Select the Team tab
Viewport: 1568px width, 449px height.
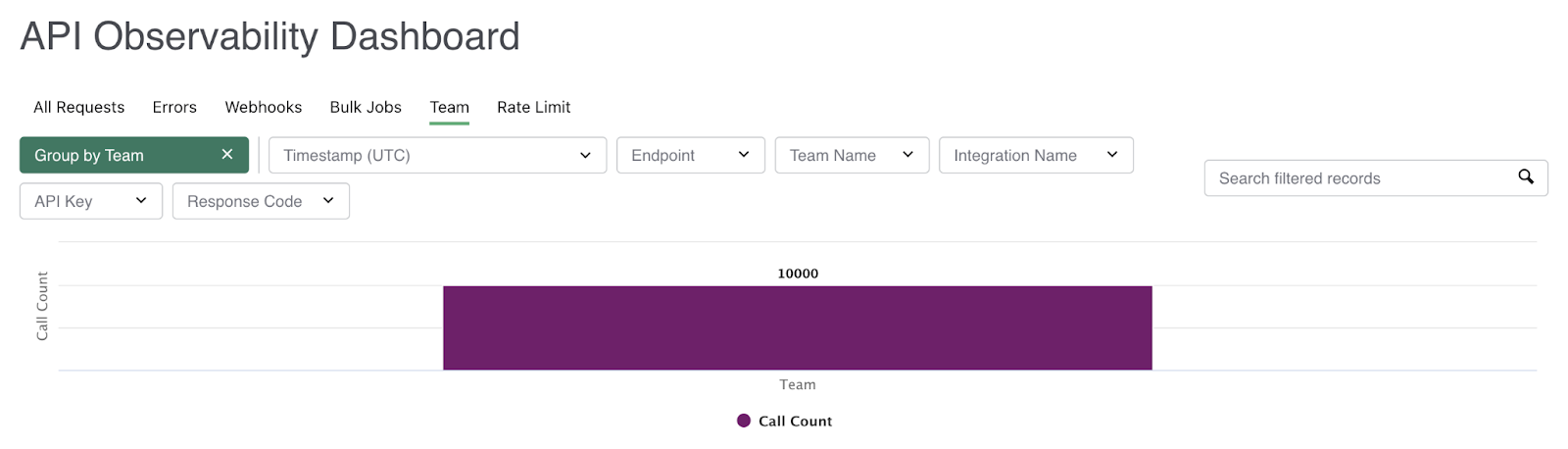(x=450, y=107)
